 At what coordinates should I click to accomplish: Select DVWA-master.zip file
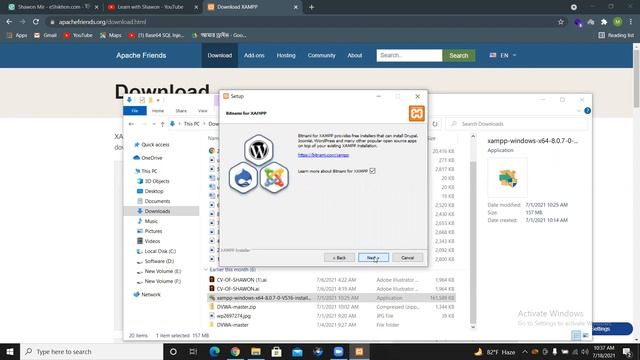[236, 307]
